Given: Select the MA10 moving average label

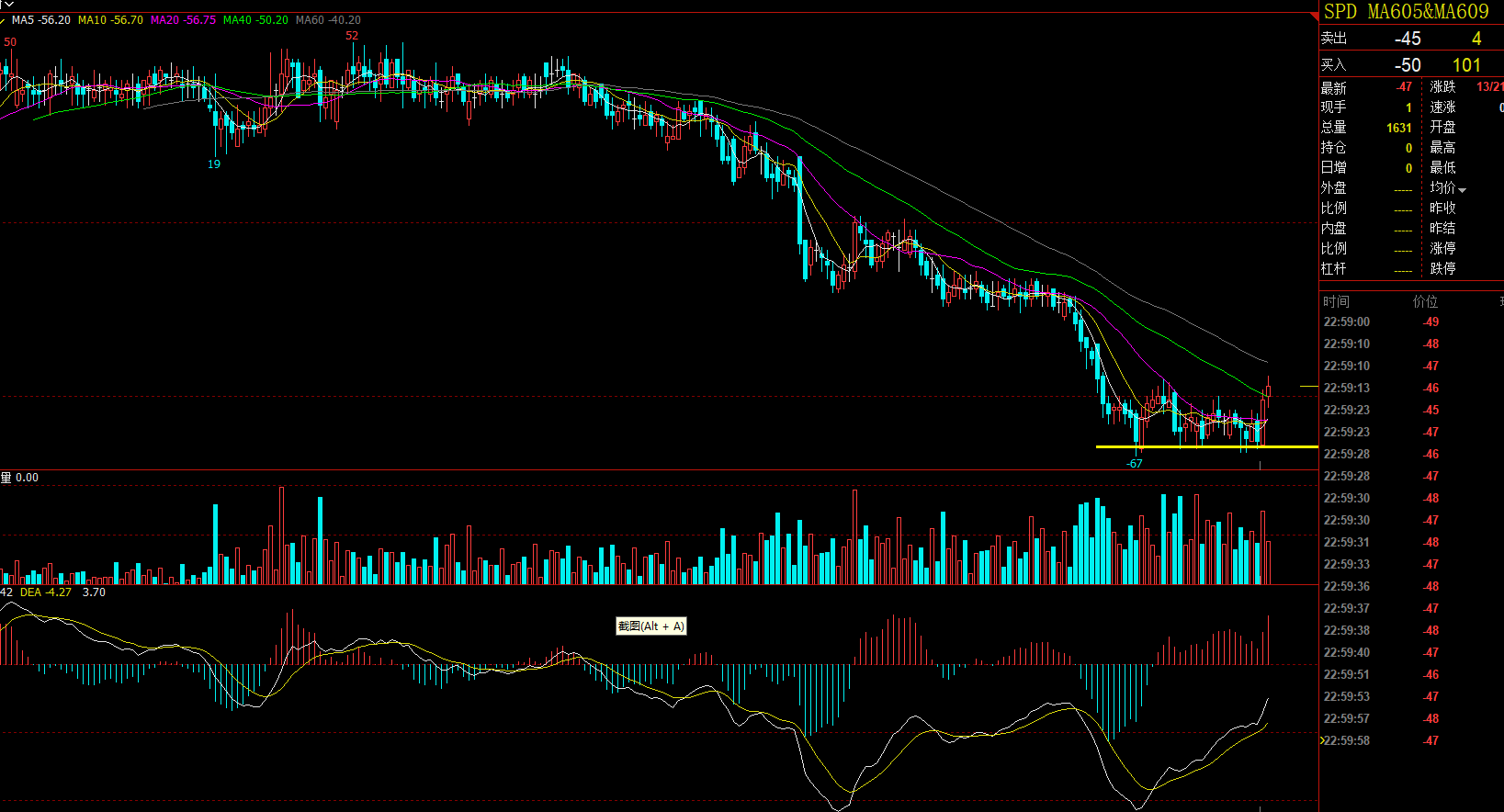Looking at the screenshot, I should [x=110, y=20].
